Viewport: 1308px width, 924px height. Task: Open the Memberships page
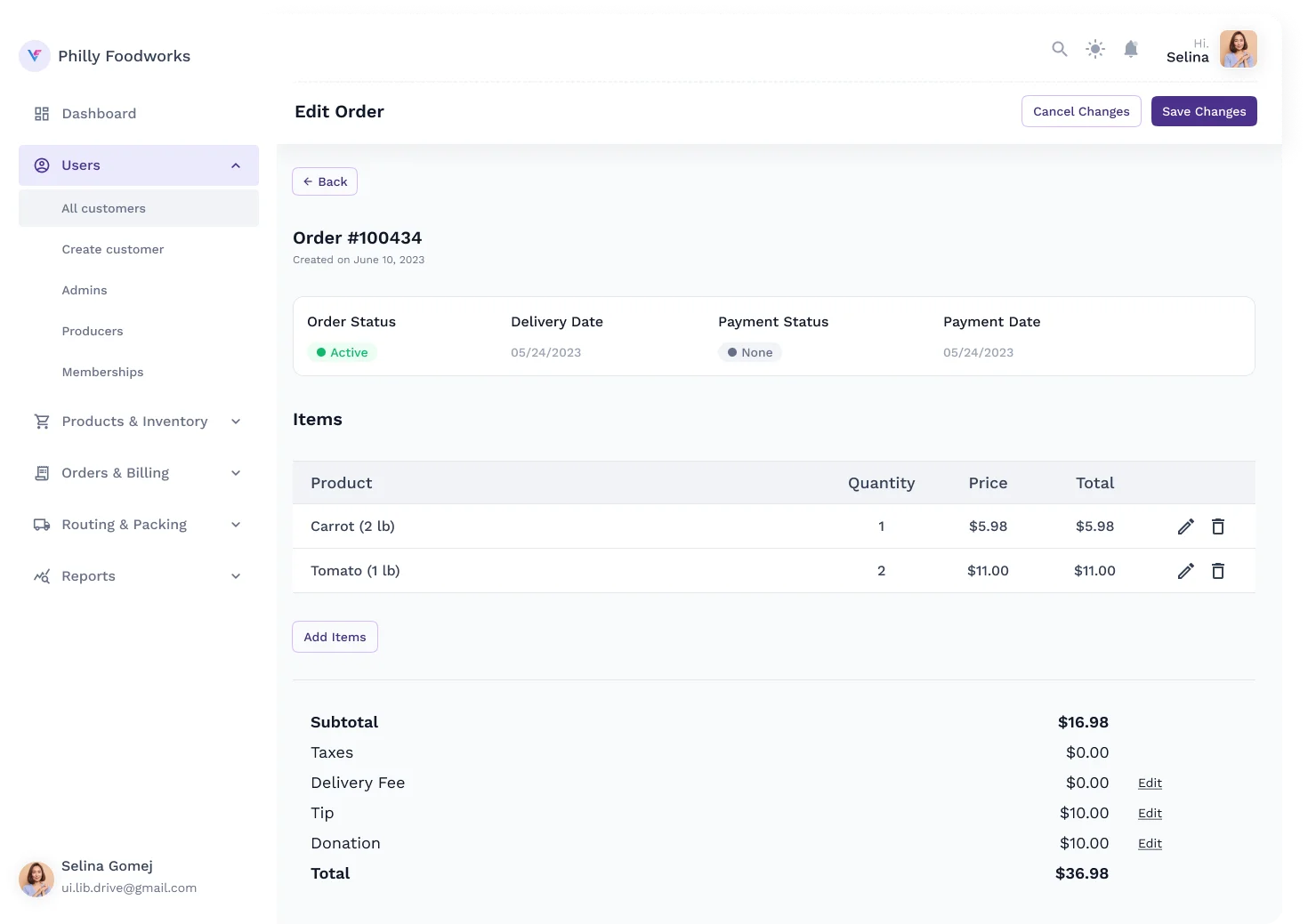tap(102, 372)
